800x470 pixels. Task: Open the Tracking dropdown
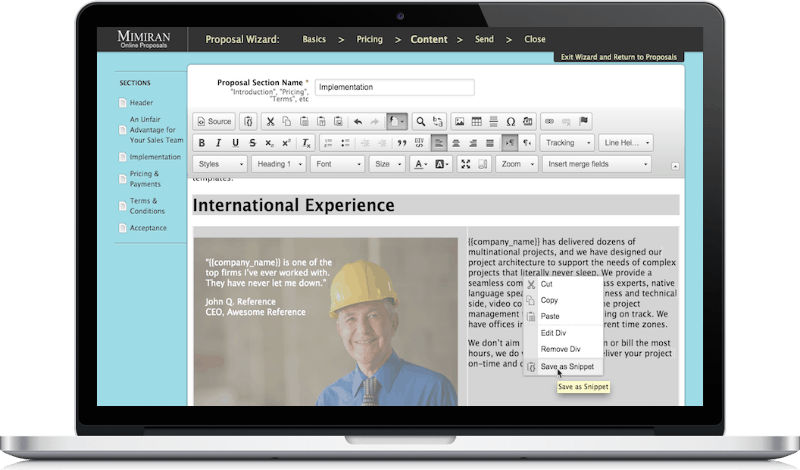567,143
